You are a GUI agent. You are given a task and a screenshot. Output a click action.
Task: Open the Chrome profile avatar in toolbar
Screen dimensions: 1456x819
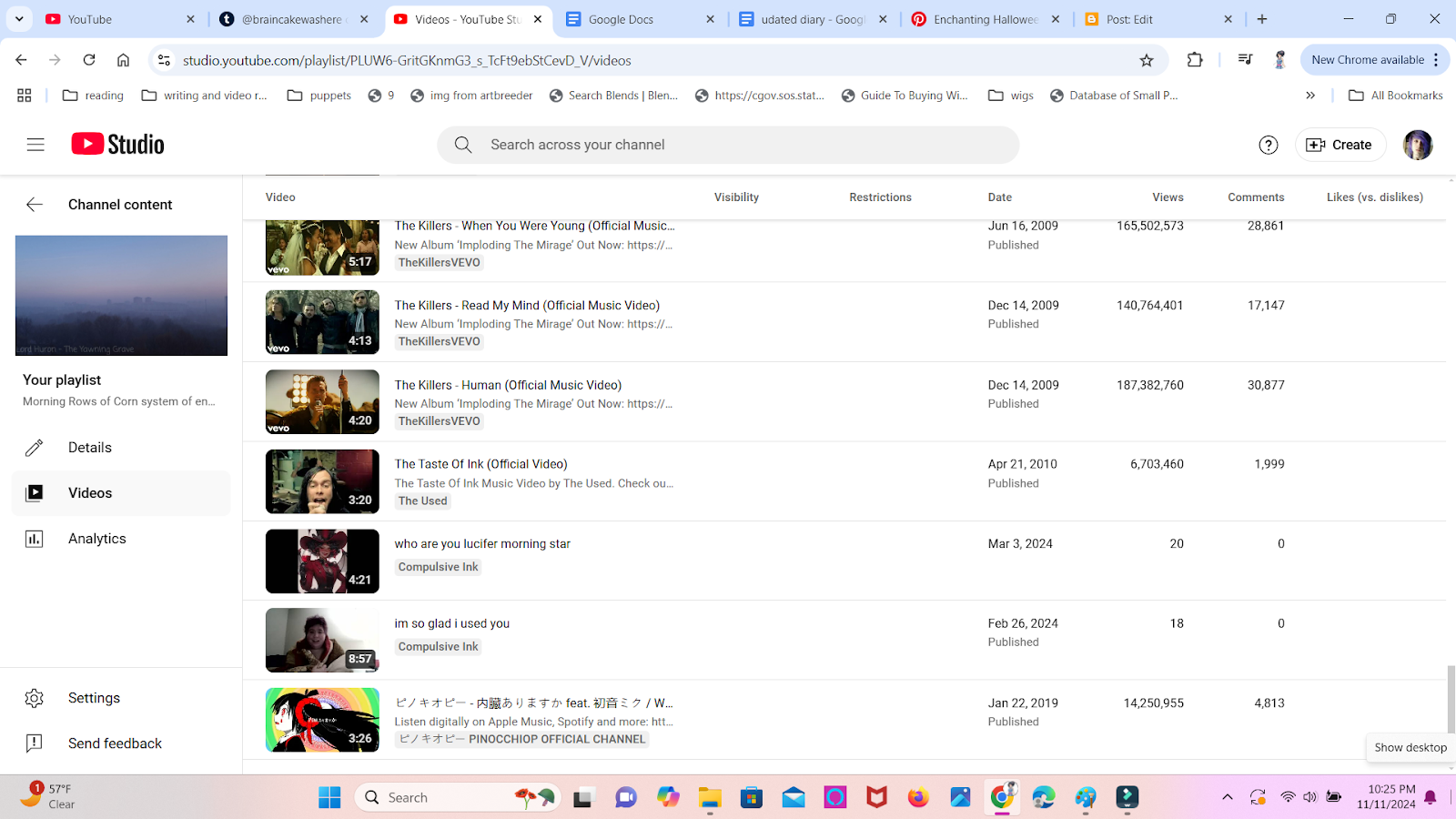(x=1279, y=60)
